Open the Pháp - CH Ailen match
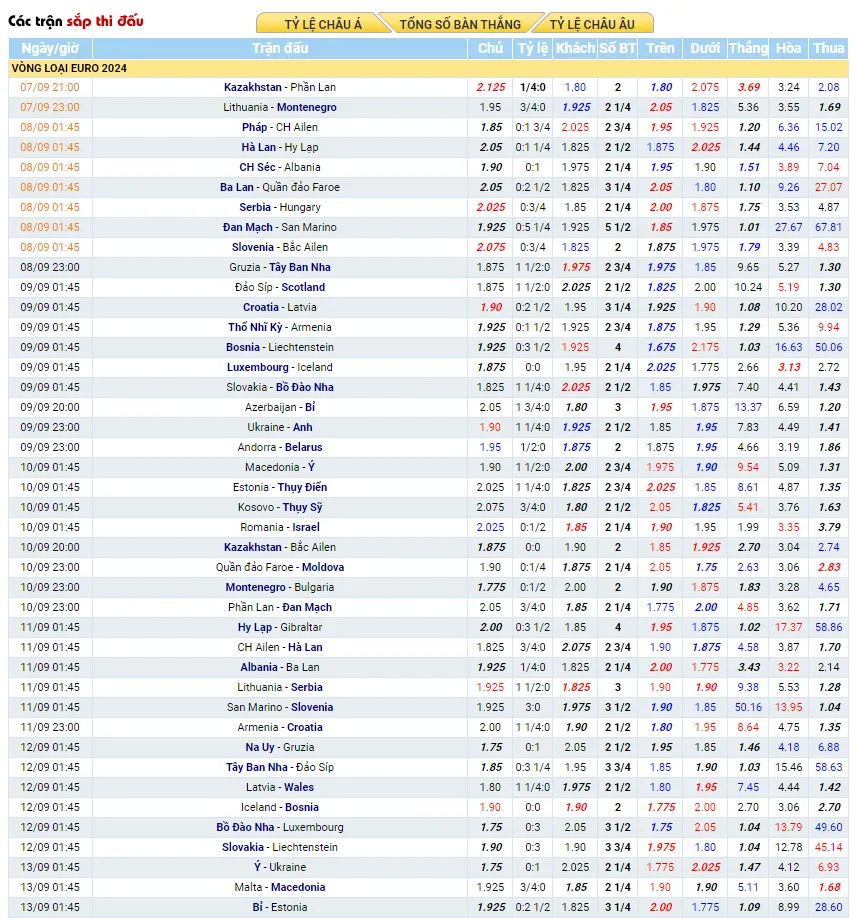 point(280,127)
